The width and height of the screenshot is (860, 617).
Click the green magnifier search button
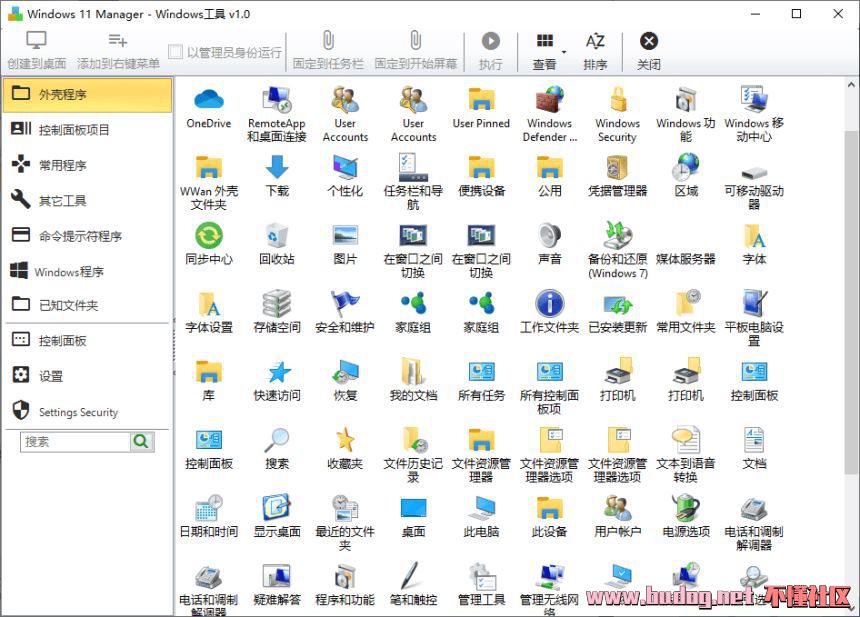point(142,441)
